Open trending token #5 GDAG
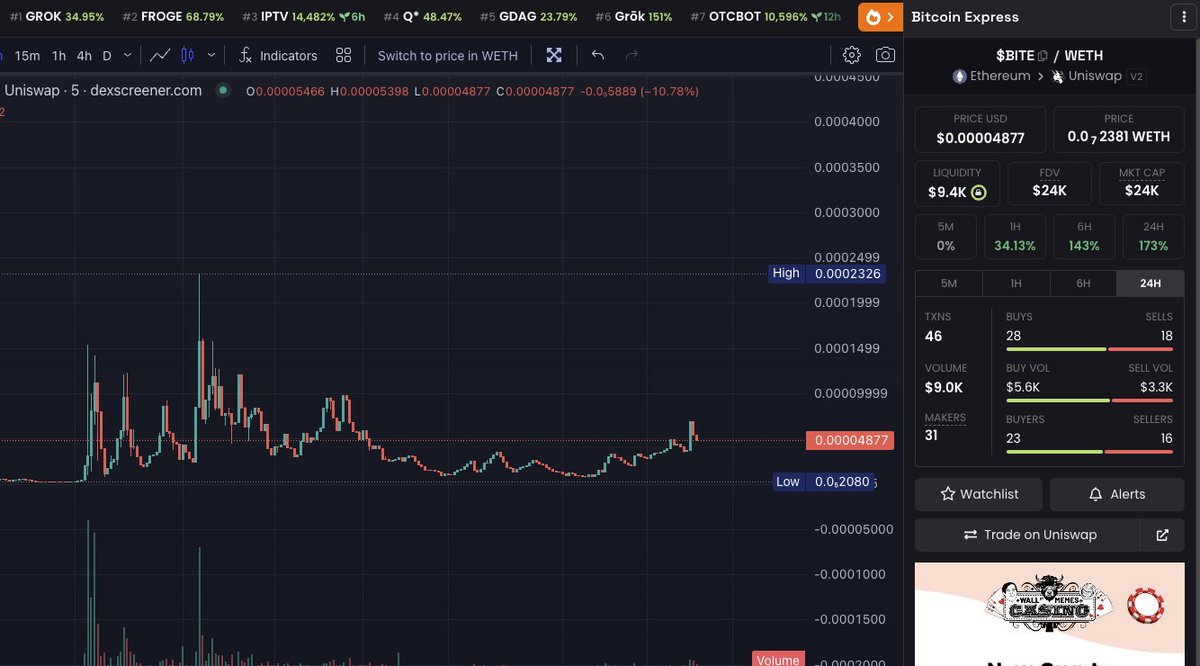The width and height of the screenshot is (1200, 666). tap(529, 17)
